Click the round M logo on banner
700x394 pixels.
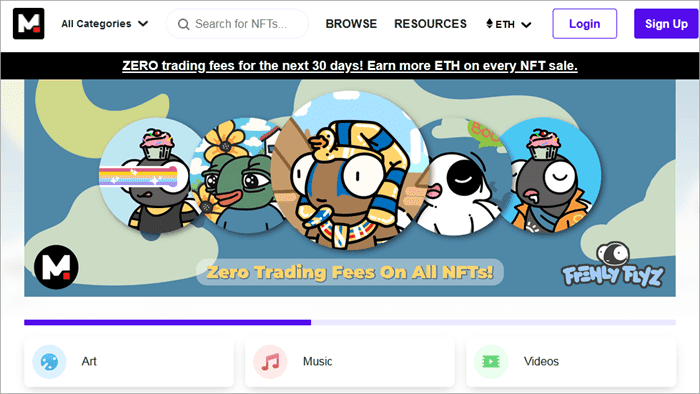click(x=56, y=267)
